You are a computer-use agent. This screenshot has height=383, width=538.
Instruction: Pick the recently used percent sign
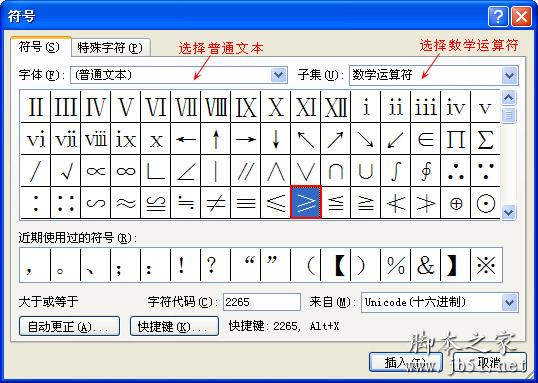(396, 265)
